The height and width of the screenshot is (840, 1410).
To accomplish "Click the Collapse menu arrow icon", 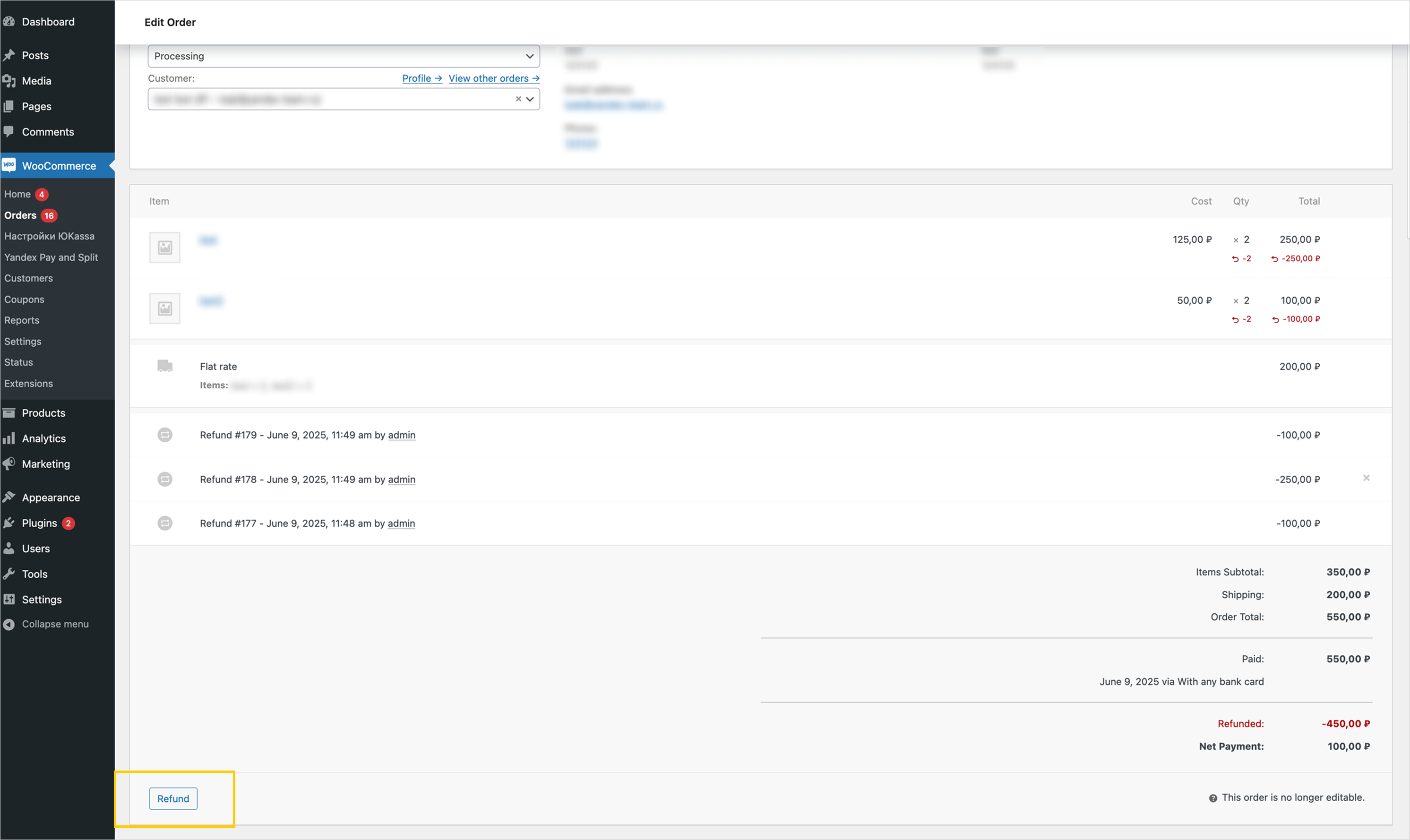I will [9, 624].
